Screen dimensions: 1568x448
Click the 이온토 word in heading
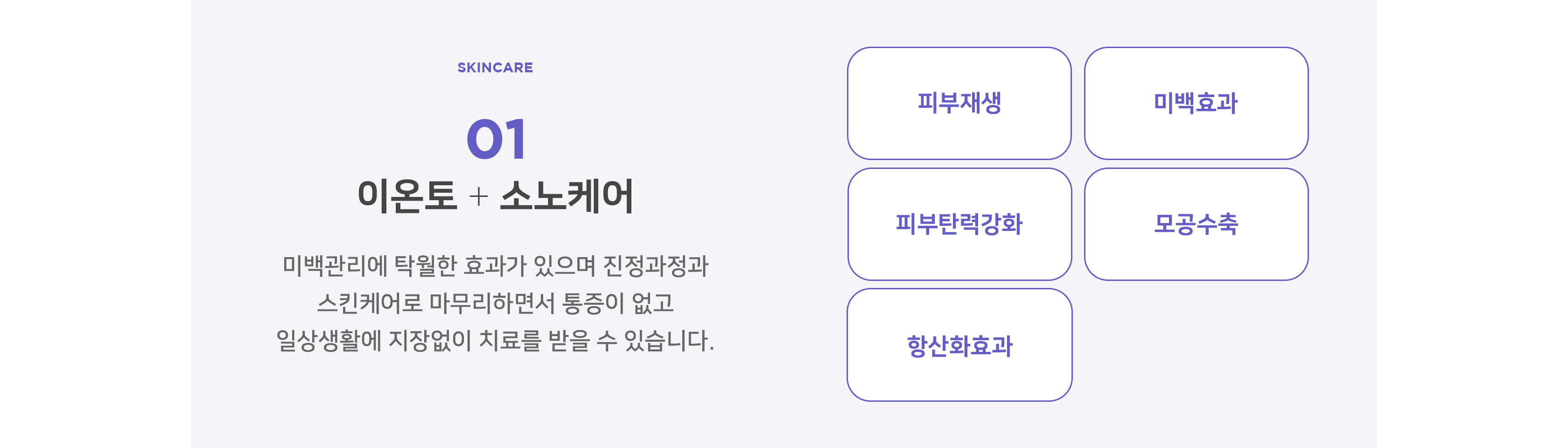tap(406, 196)
